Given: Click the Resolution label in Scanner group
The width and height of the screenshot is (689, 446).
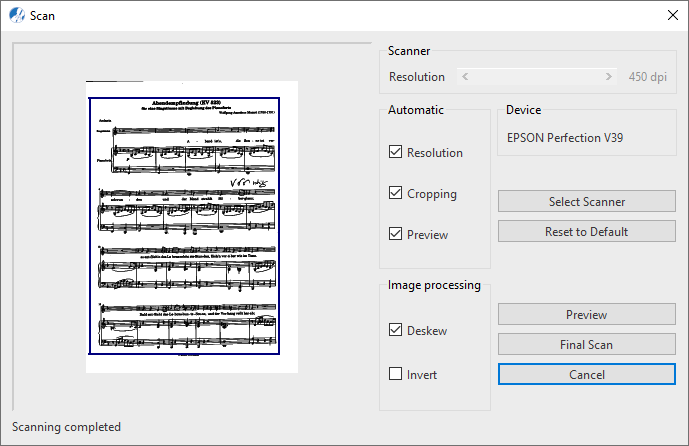Looking at the screenshot, I should click(417, 77).
